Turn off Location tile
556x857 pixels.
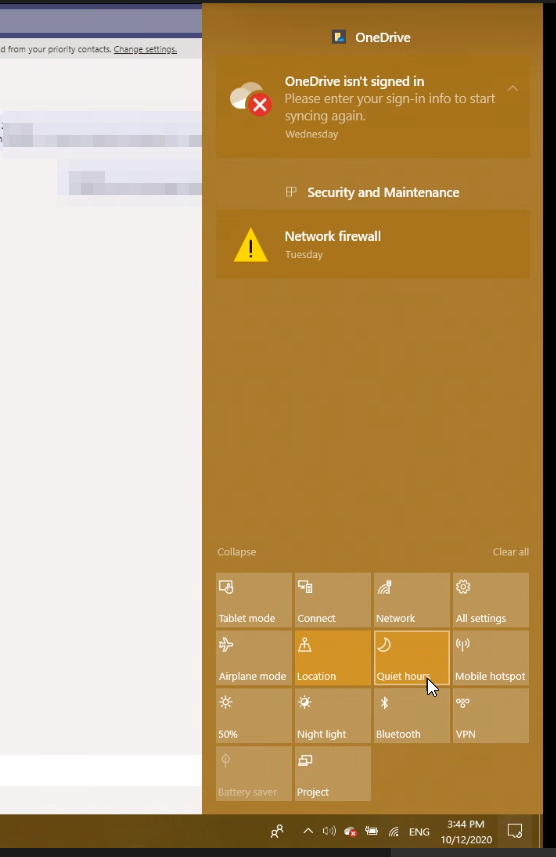pos(332,658)
